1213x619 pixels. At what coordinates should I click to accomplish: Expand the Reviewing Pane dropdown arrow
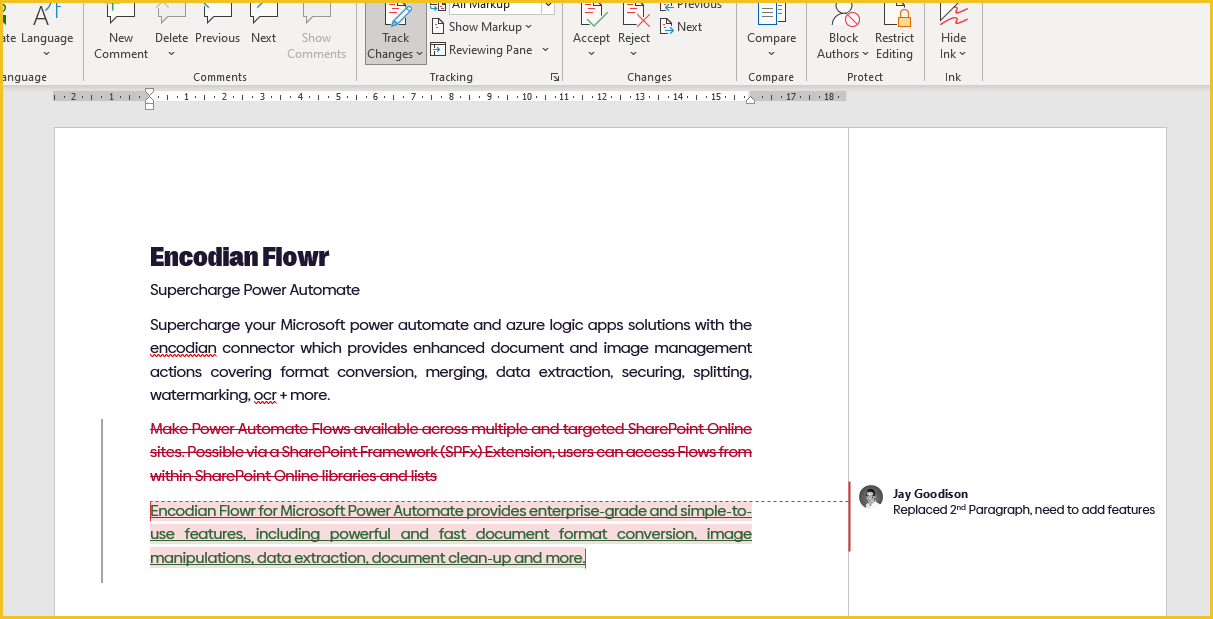coord(546,50)
